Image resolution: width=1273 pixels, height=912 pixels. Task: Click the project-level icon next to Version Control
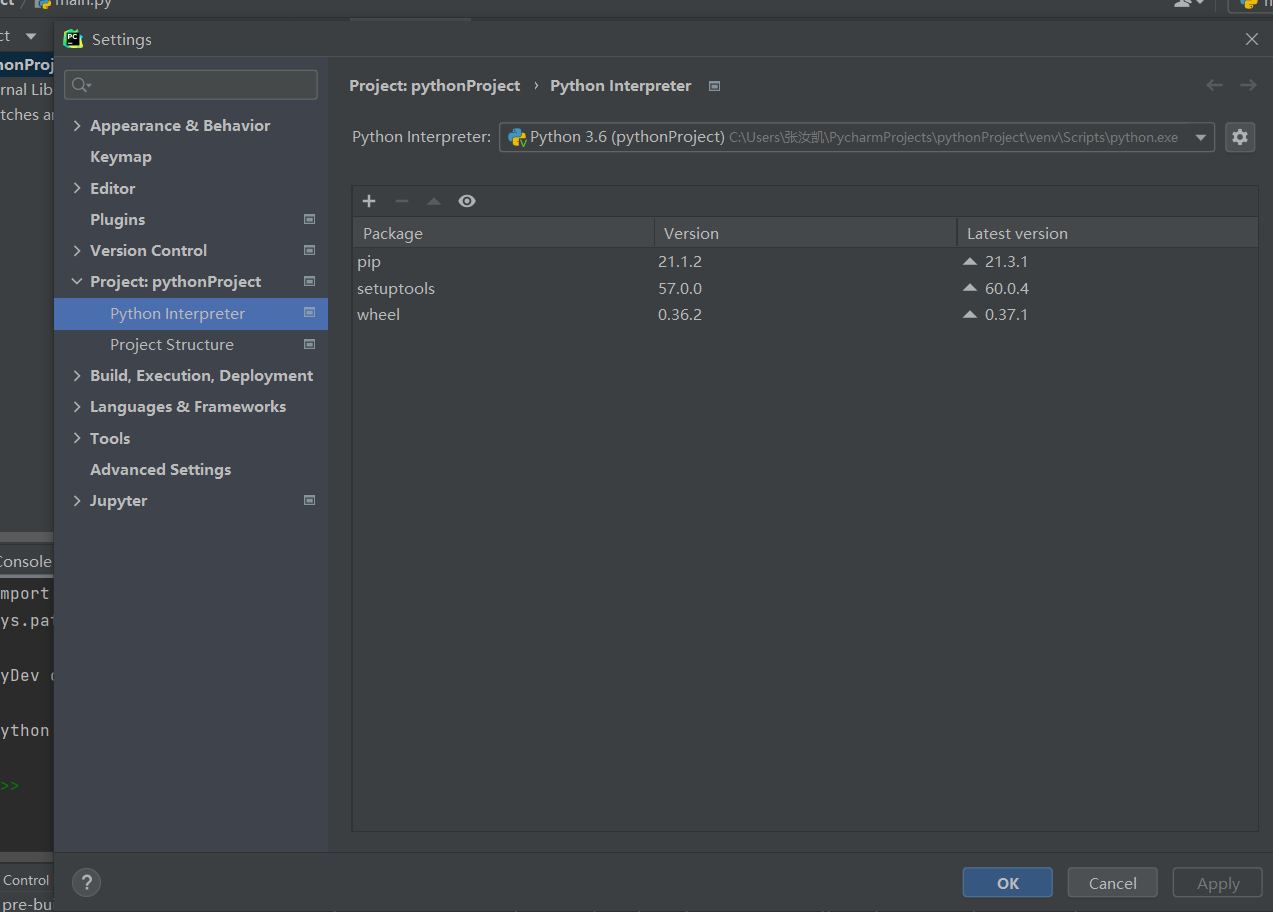pyautogui.click(x=309, y=250)
